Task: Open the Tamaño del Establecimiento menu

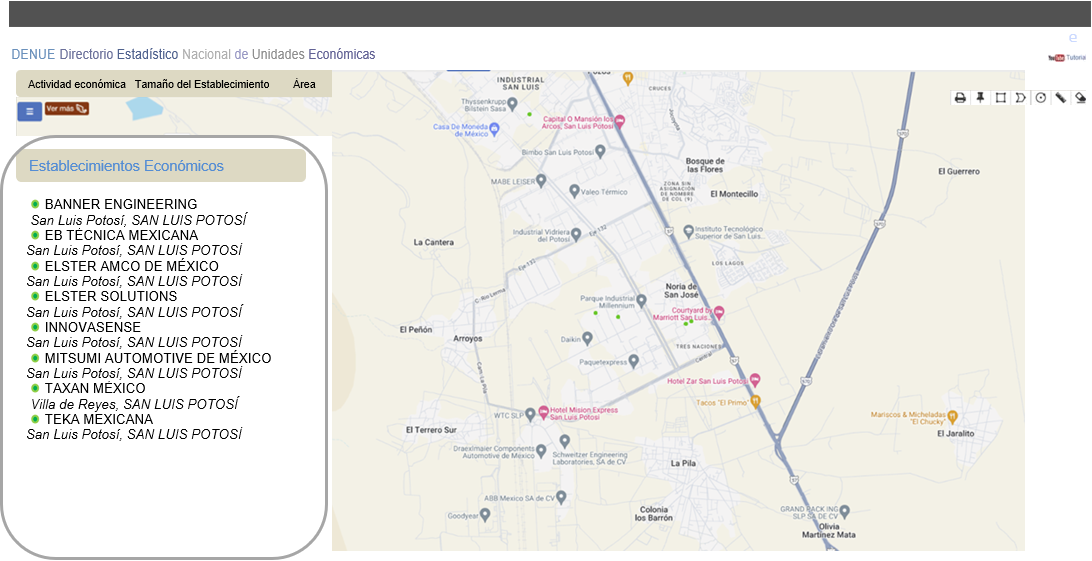Action: (202, 84)
